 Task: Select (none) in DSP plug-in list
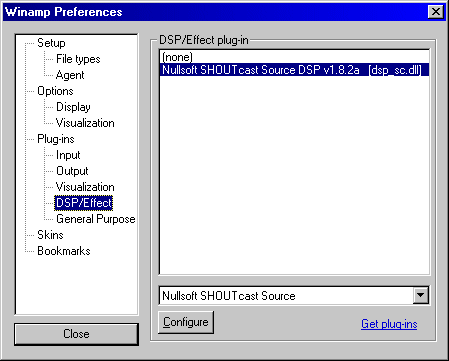click(295, 57)
